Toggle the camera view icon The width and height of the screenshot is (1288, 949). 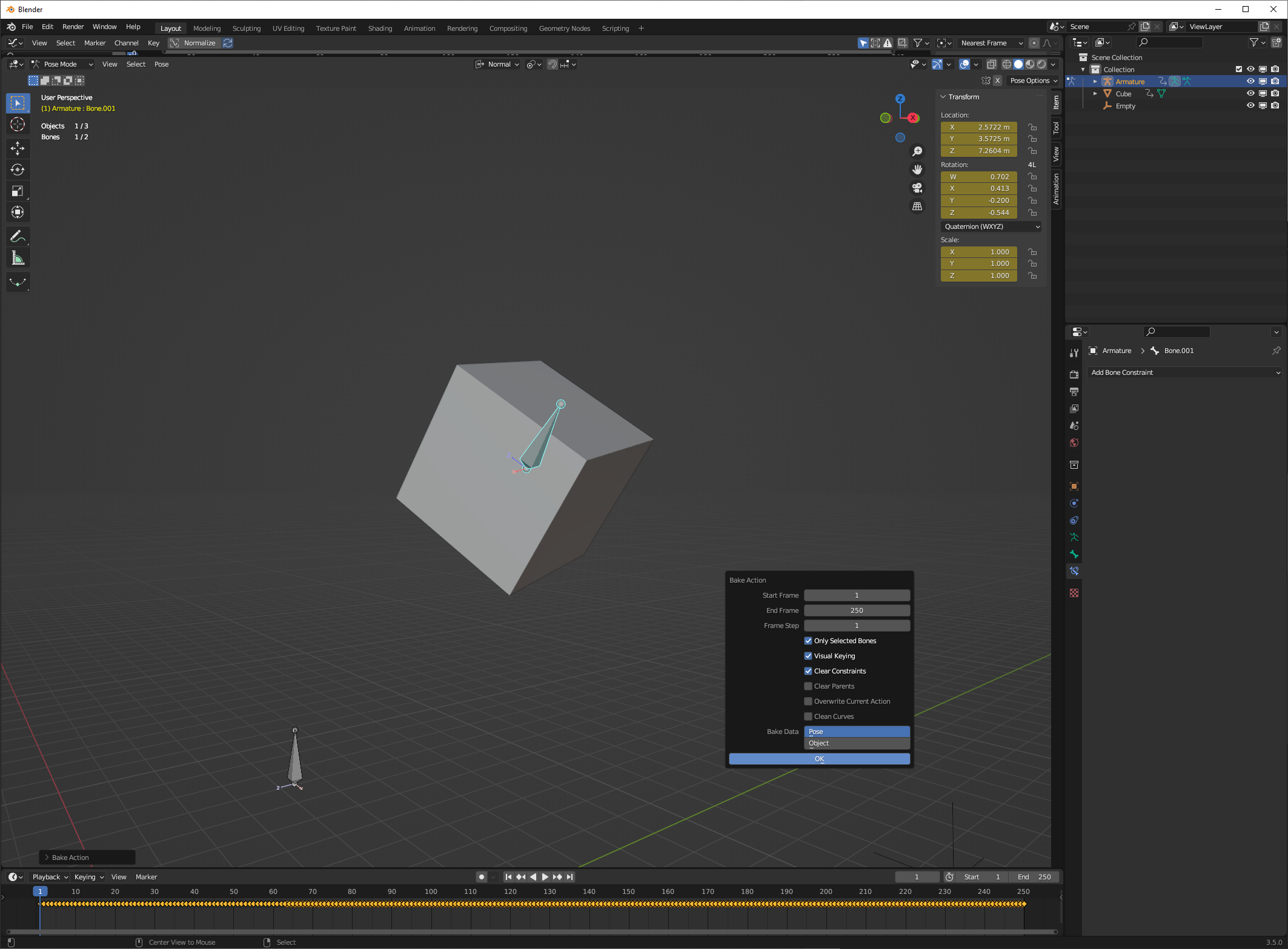click(917, 188)
